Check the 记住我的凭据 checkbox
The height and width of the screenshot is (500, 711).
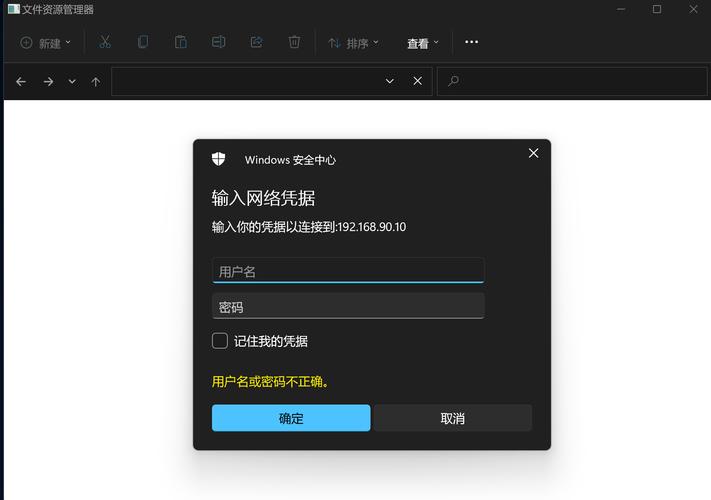pos(220,341)
